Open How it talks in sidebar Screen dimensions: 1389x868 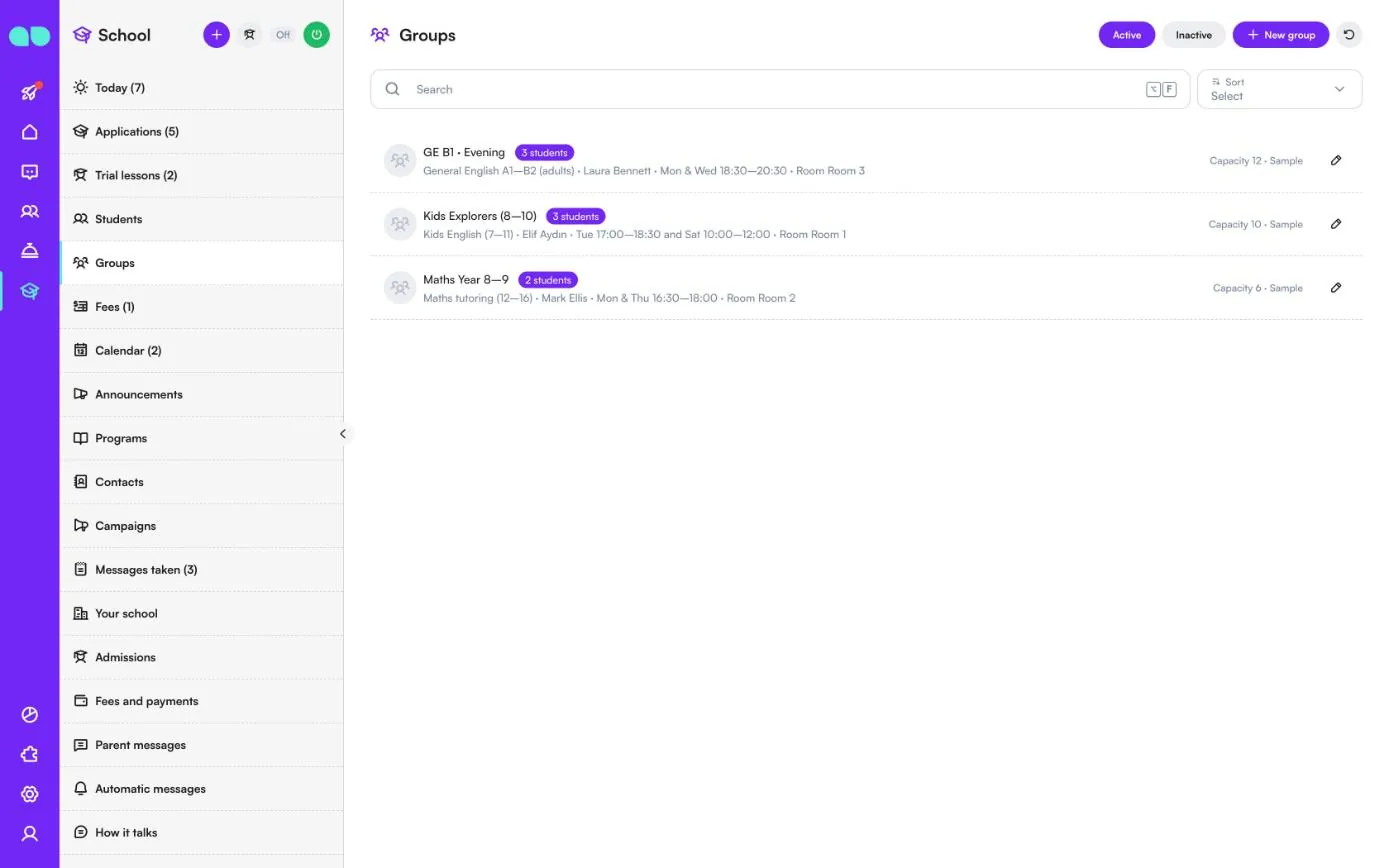coord(201,833)
